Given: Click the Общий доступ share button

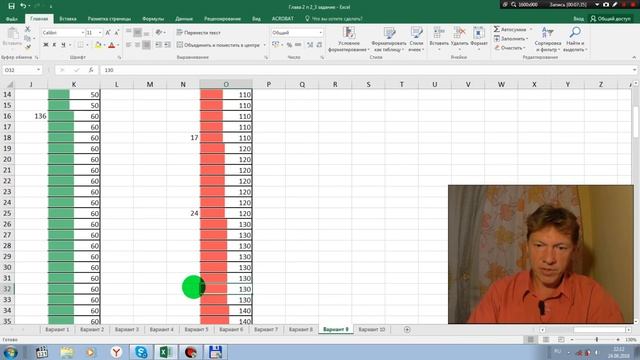Looking at the screenshot, I should coord(611,19).
